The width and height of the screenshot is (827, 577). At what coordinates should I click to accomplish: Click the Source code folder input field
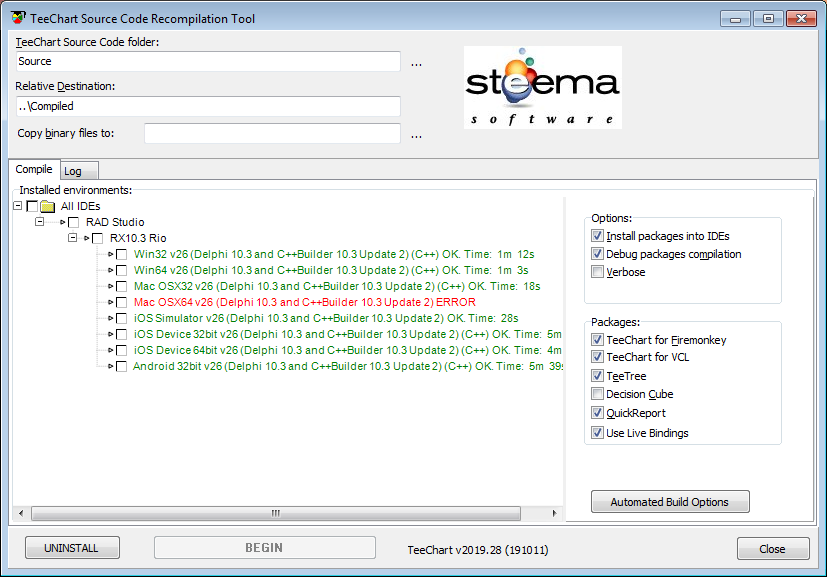(208, 61)
